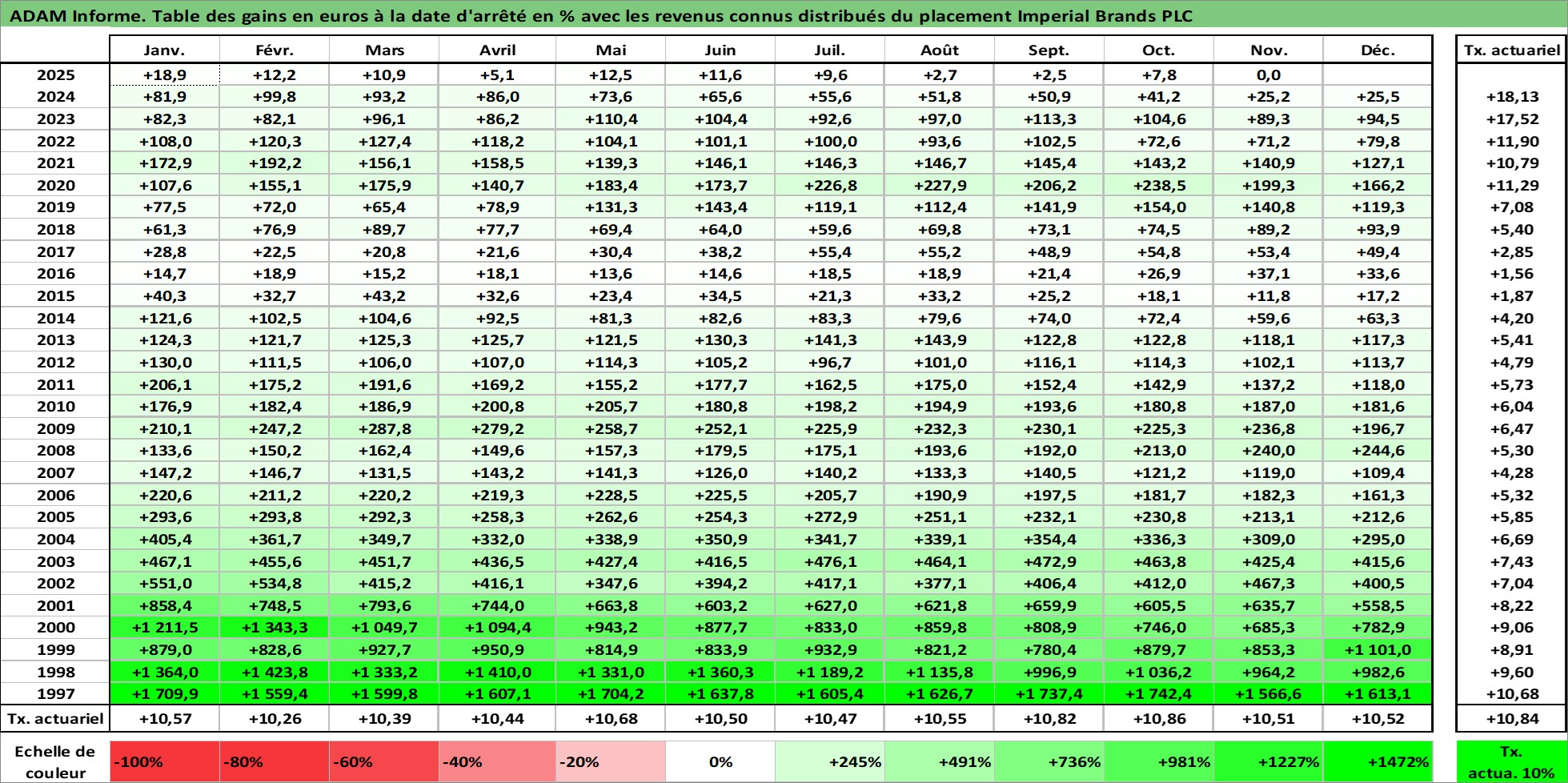Screen dimensions: 1568x783
Task: Select cell +1 101,0 for Déc. 1999
Action: click(x=1378, y=650)
